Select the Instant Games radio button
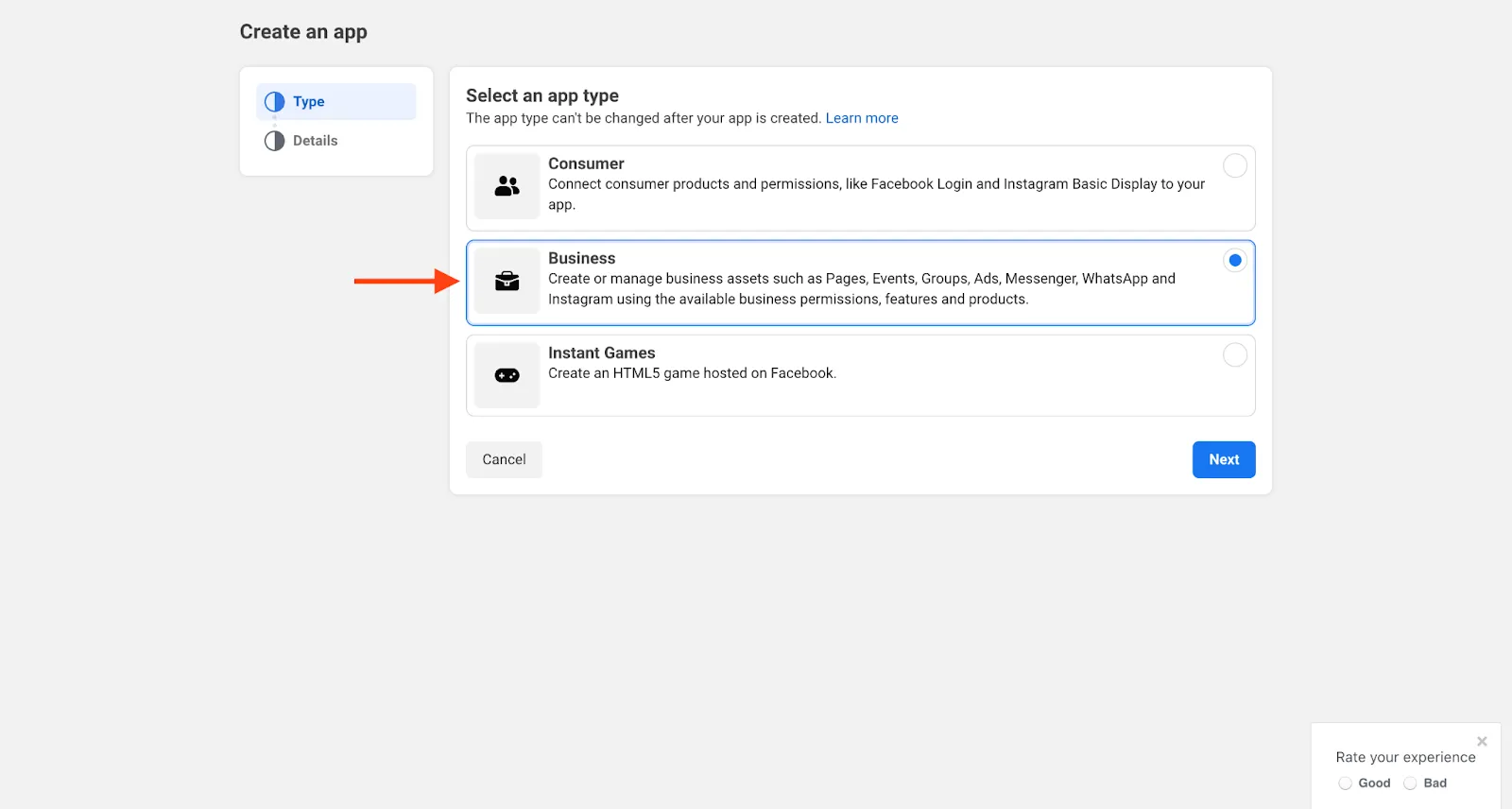The width and height of the screenshot is (1512, 809). tap(1235, 354)
